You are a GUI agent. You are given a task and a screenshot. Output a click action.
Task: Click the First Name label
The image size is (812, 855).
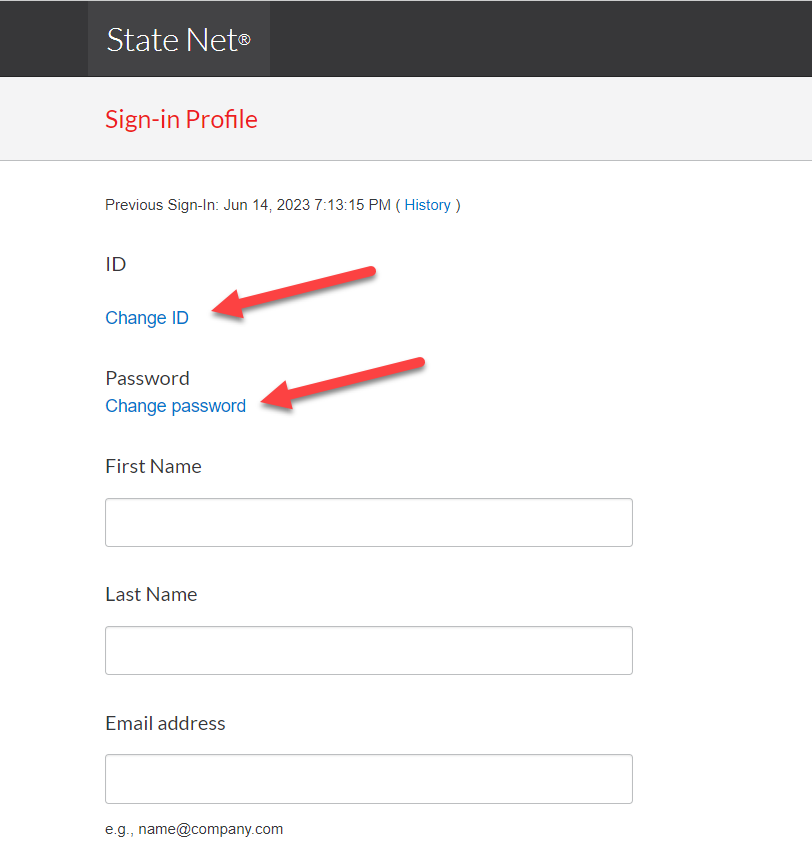153,466
